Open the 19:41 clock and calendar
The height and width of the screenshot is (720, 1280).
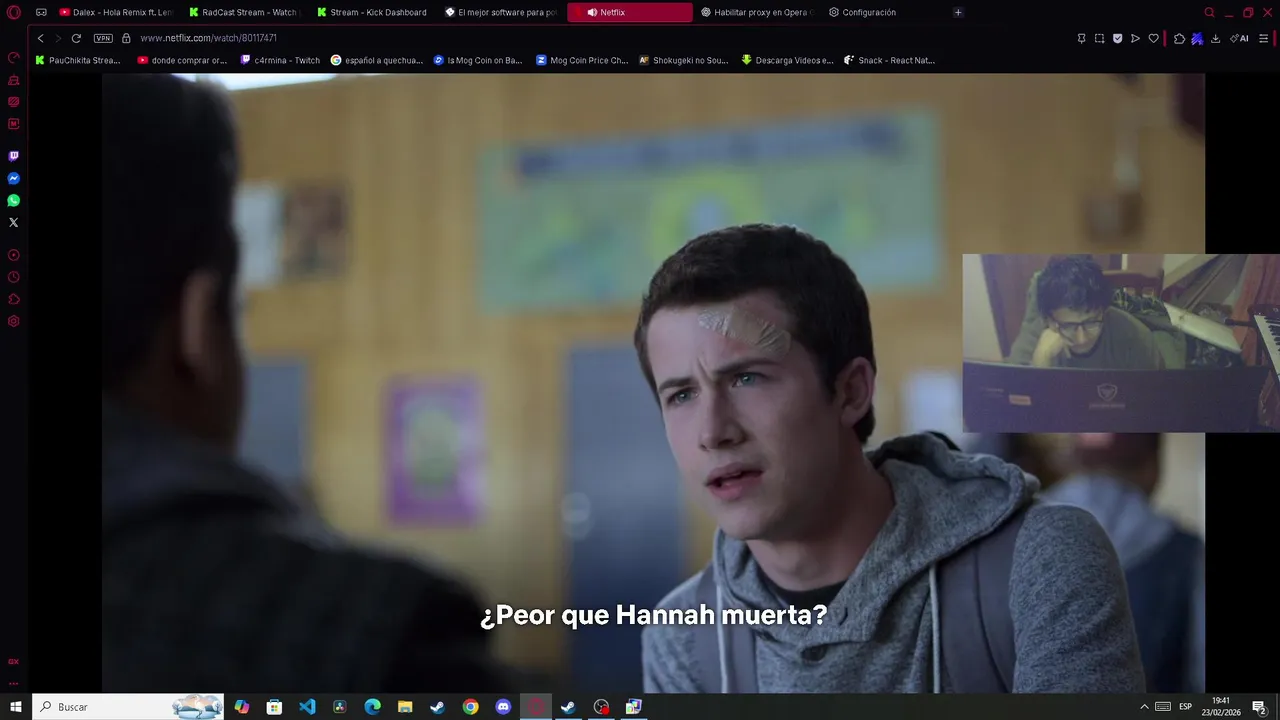click(x=1221, y=707)
